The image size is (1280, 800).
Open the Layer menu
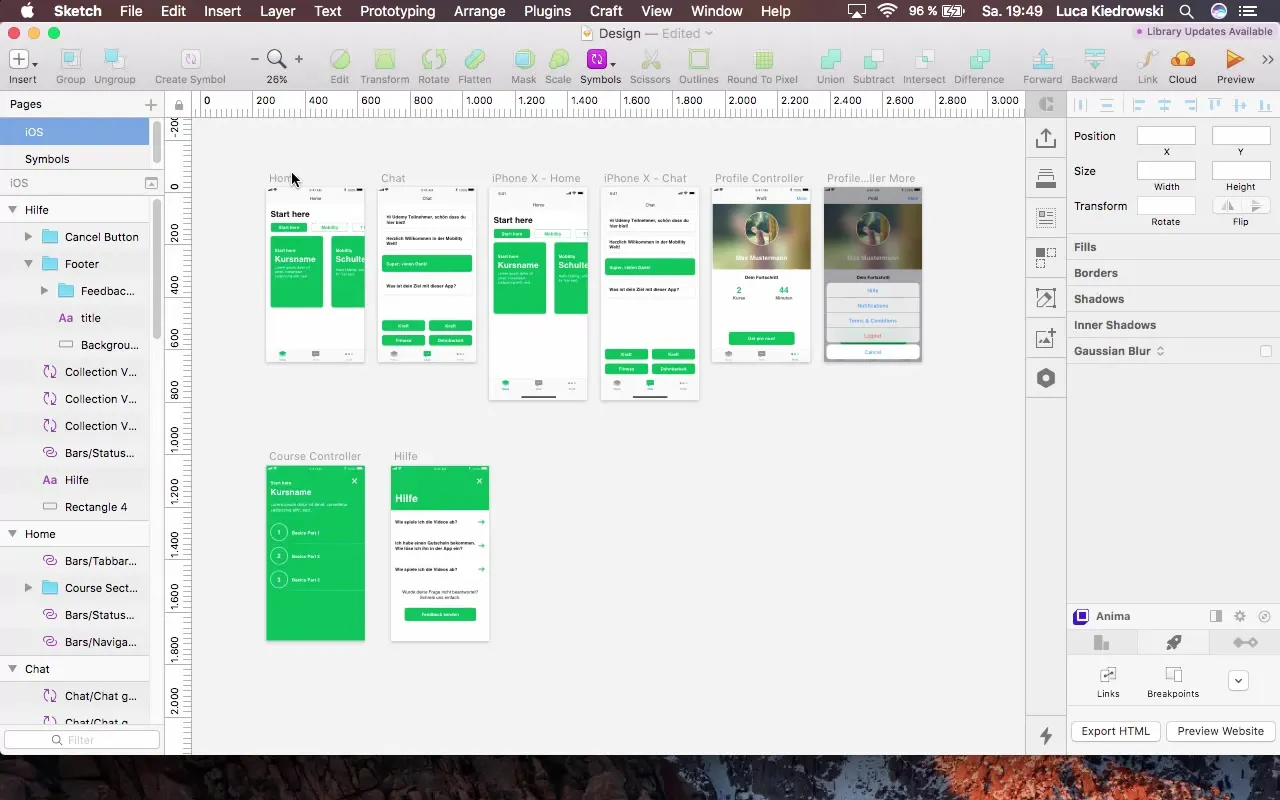277,11
